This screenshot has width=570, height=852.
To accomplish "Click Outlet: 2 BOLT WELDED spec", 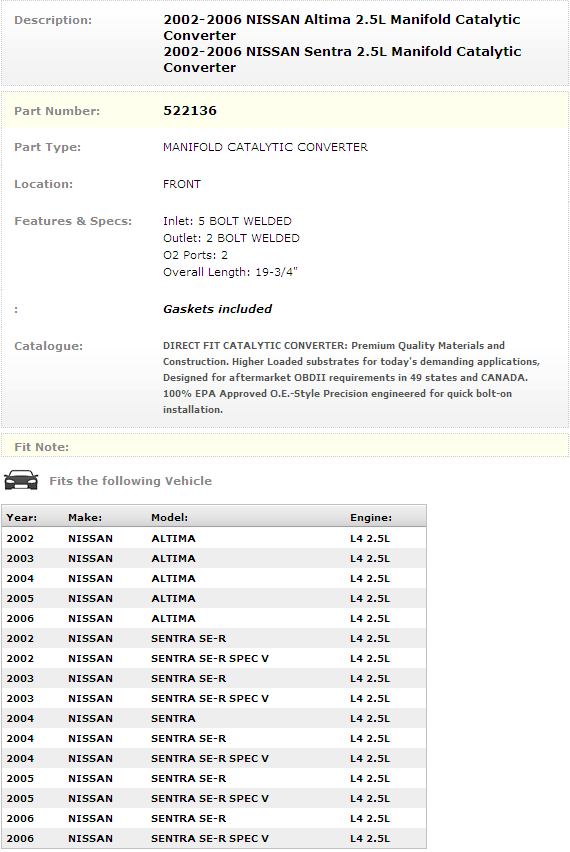I will (x=231, y=238).
